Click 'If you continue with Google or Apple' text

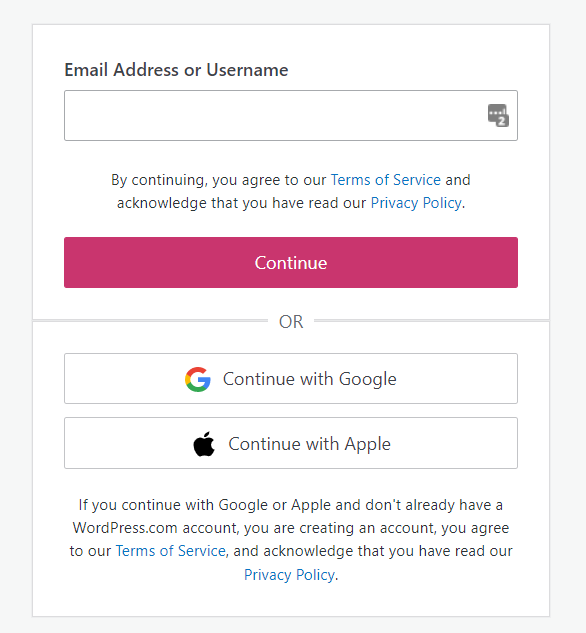(205, 505)
